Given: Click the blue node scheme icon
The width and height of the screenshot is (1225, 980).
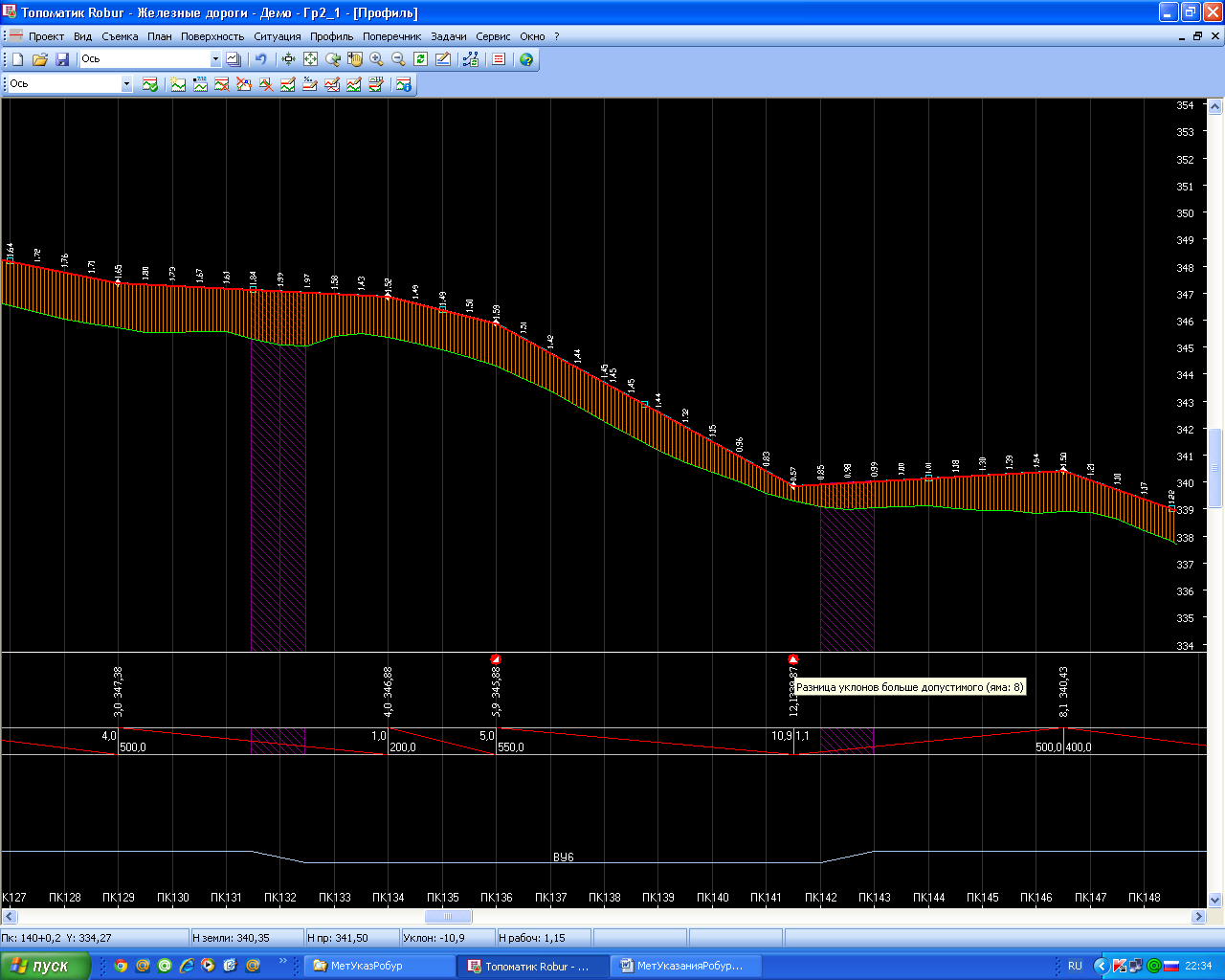Looking at the screenshot, I should coord(470,59).
